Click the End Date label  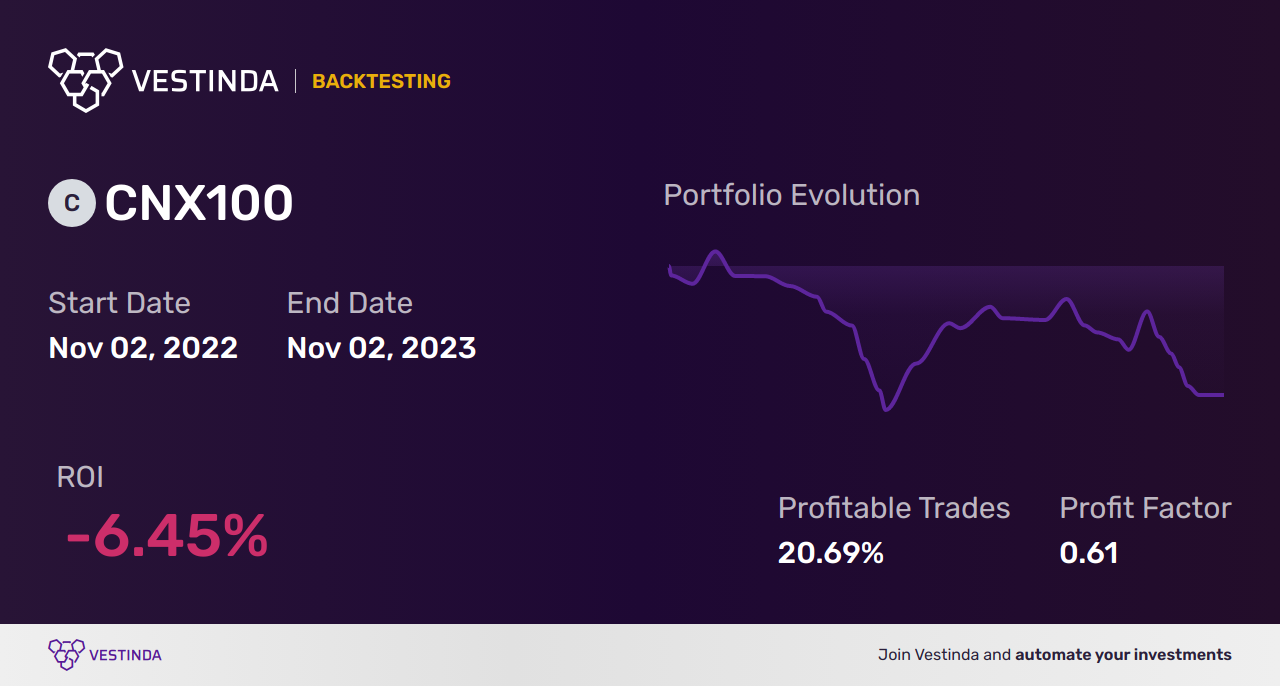coord(349,303)
